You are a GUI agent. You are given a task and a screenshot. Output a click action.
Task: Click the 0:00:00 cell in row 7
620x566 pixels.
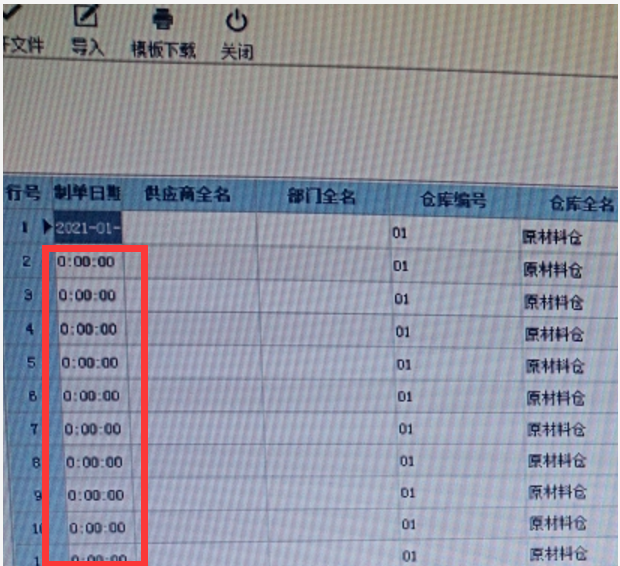click(x=93, y=429)
